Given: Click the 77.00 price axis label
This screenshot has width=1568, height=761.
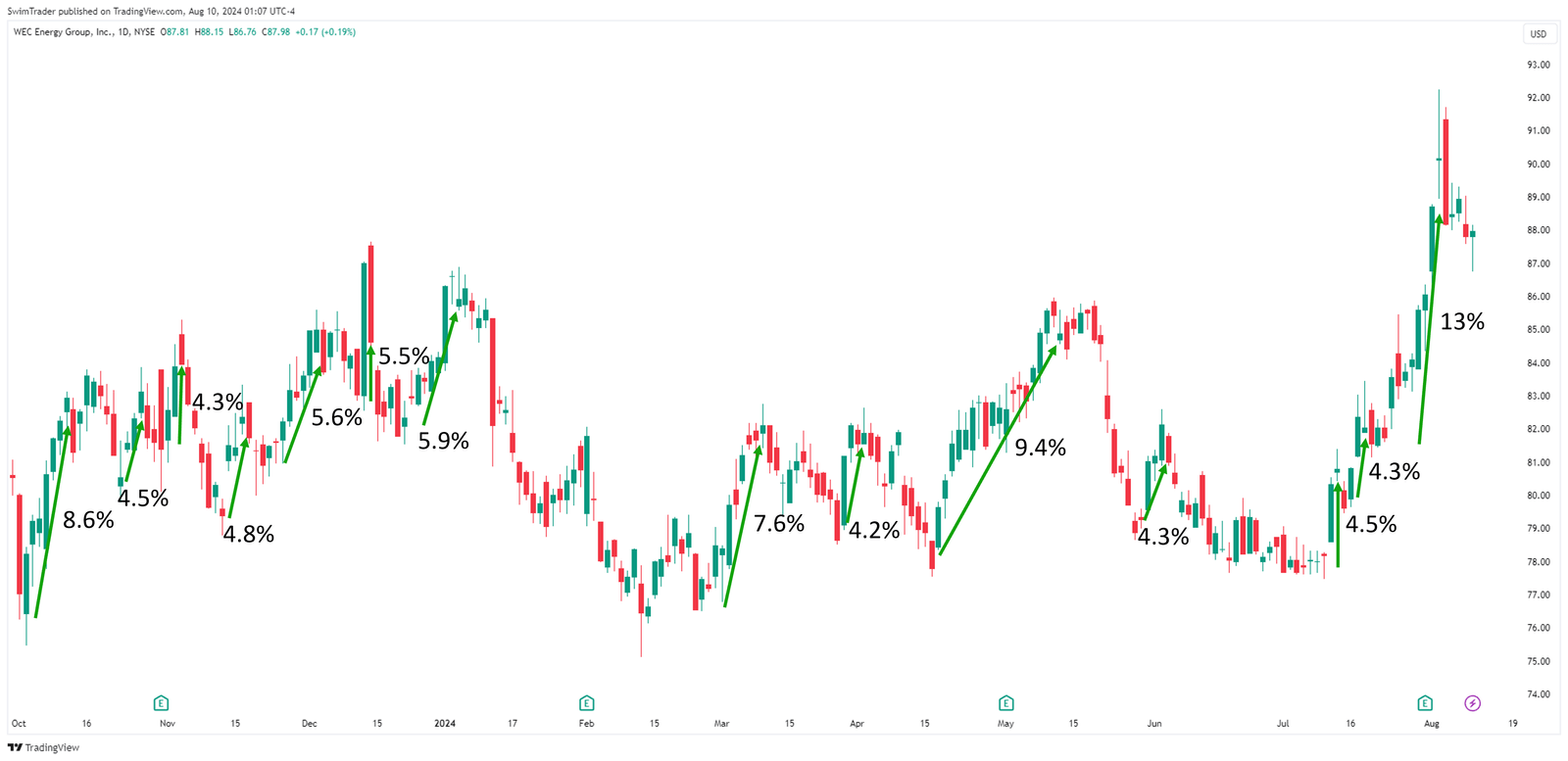Looking at the screenshot, I should (x=1539, y=595).
